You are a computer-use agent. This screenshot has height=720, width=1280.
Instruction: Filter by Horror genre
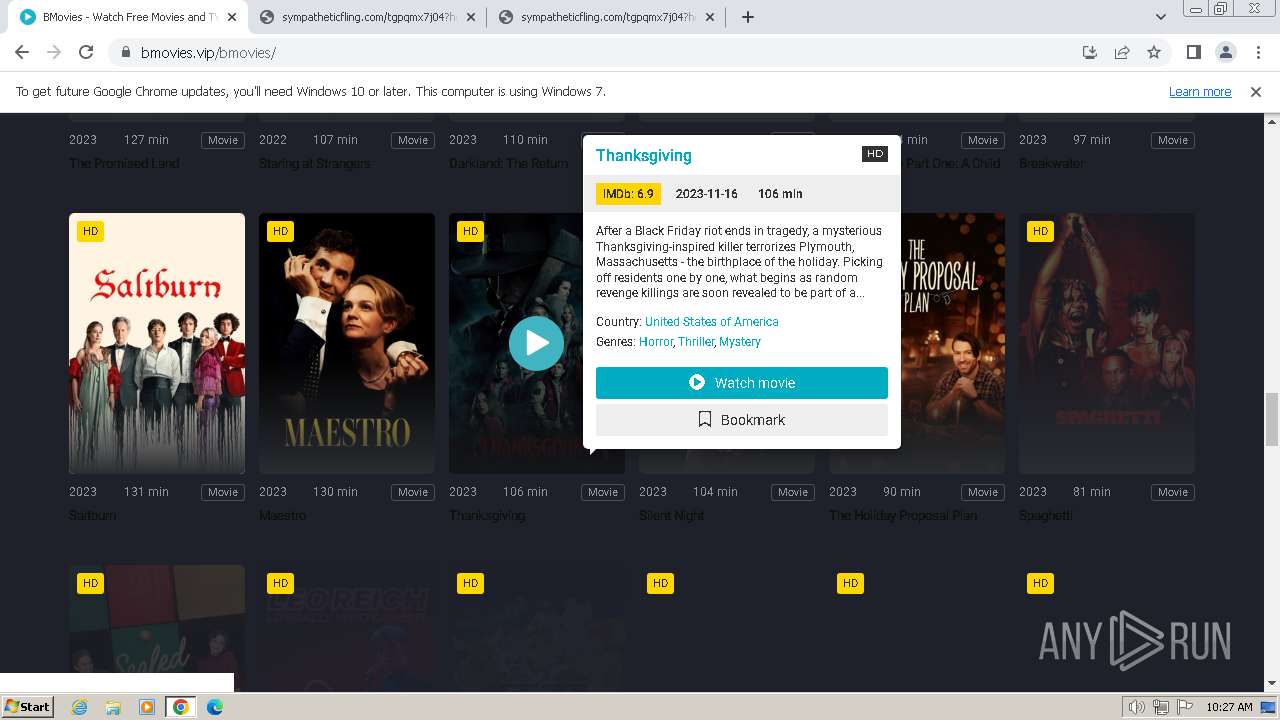pos(656,342)
